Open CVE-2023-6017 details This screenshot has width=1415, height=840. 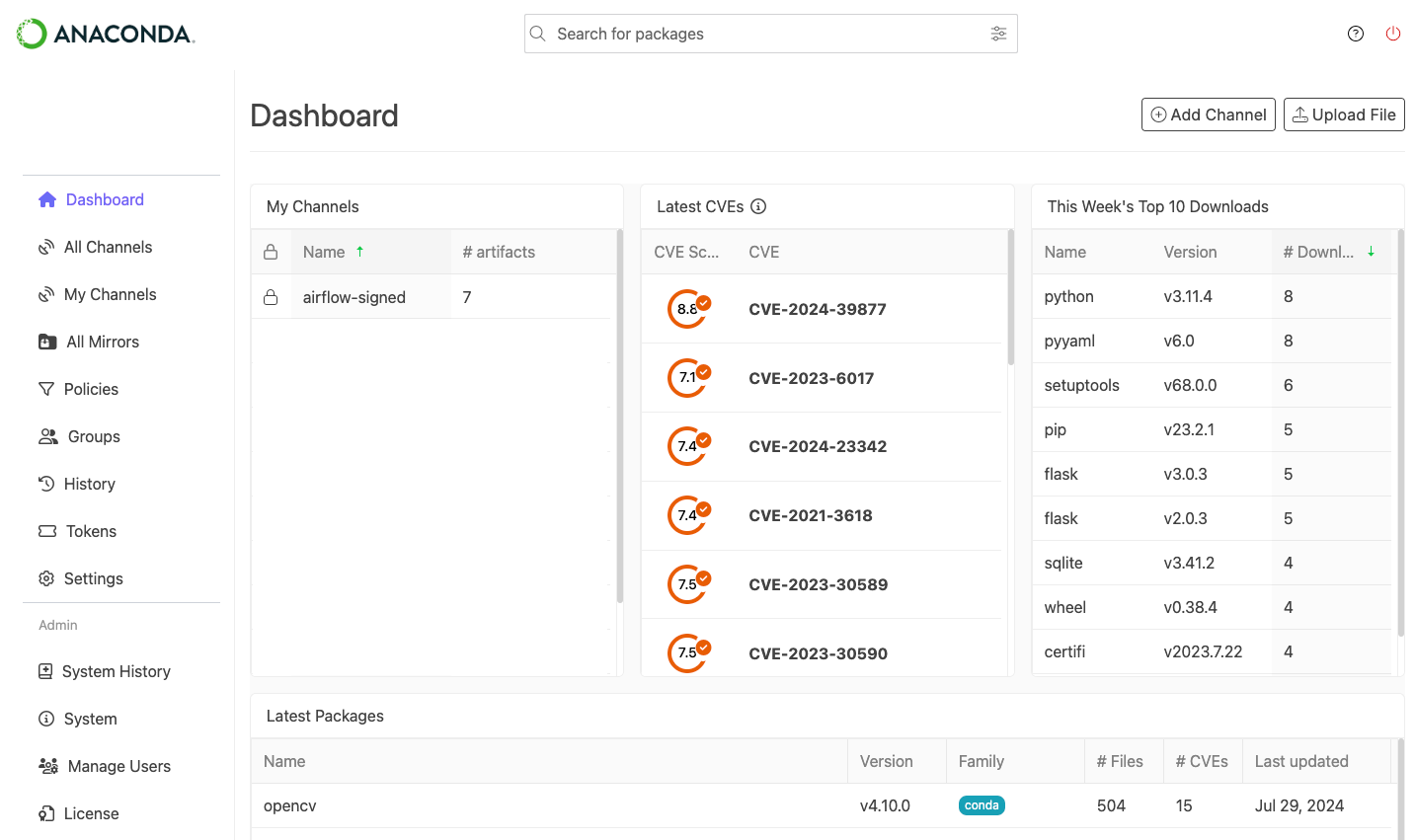coord(812,378)
